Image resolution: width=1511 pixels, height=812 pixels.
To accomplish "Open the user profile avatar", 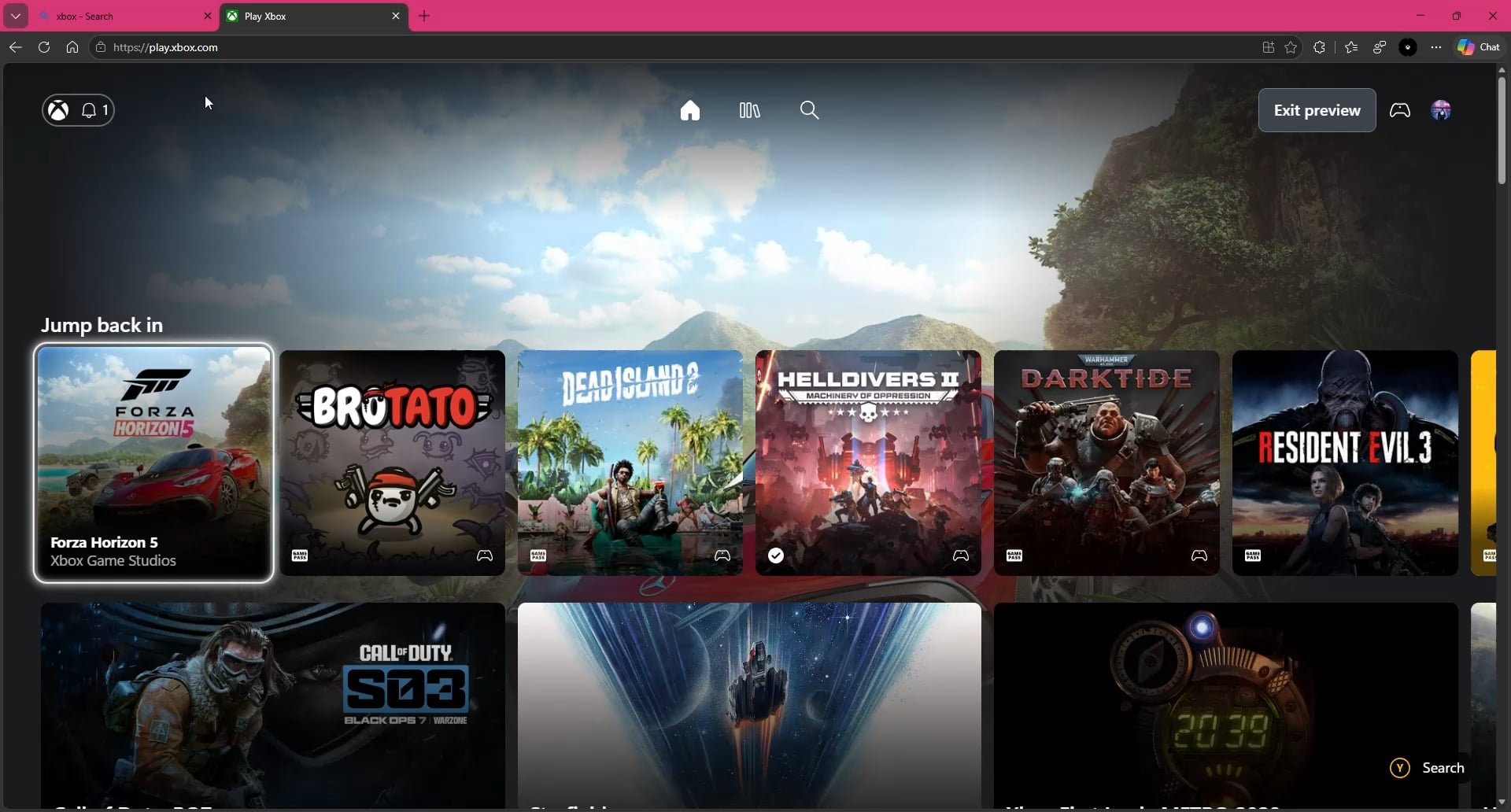I will click(x=1442, y=111).
